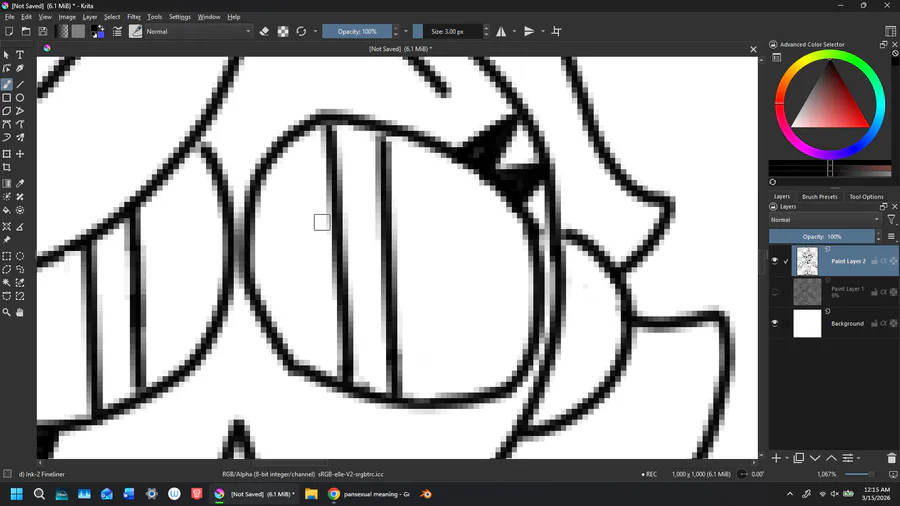Select the Zoom magnifier tool
900x506 pixels.
pos(6,313)
